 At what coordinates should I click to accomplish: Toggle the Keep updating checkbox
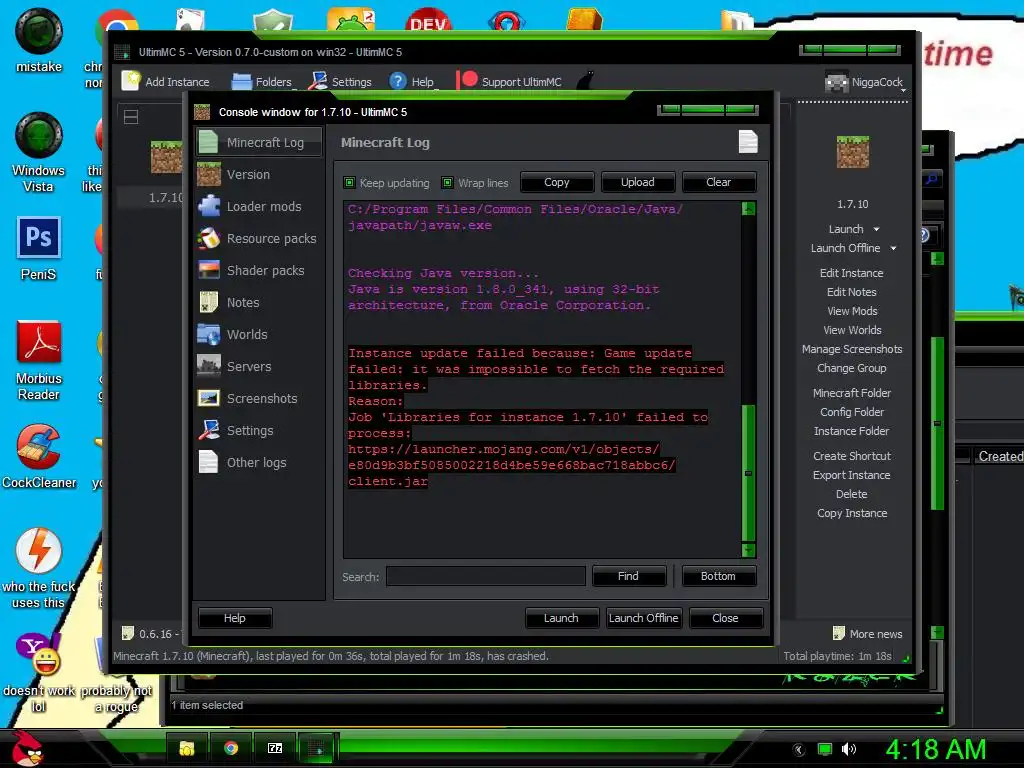pos(349,183)
